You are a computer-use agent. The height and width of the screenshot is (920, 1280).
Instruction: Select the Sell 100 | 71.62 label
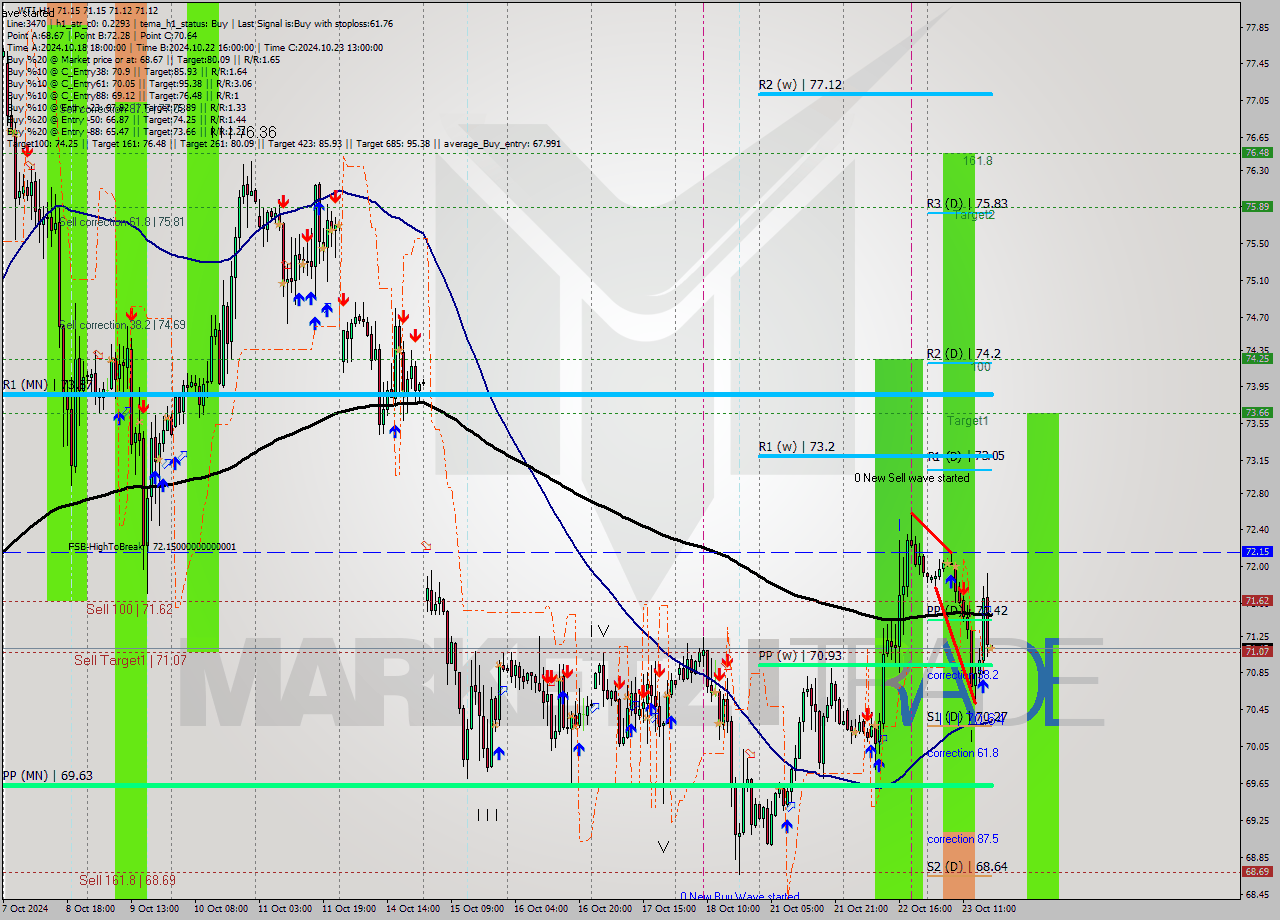tap(129, 608)
